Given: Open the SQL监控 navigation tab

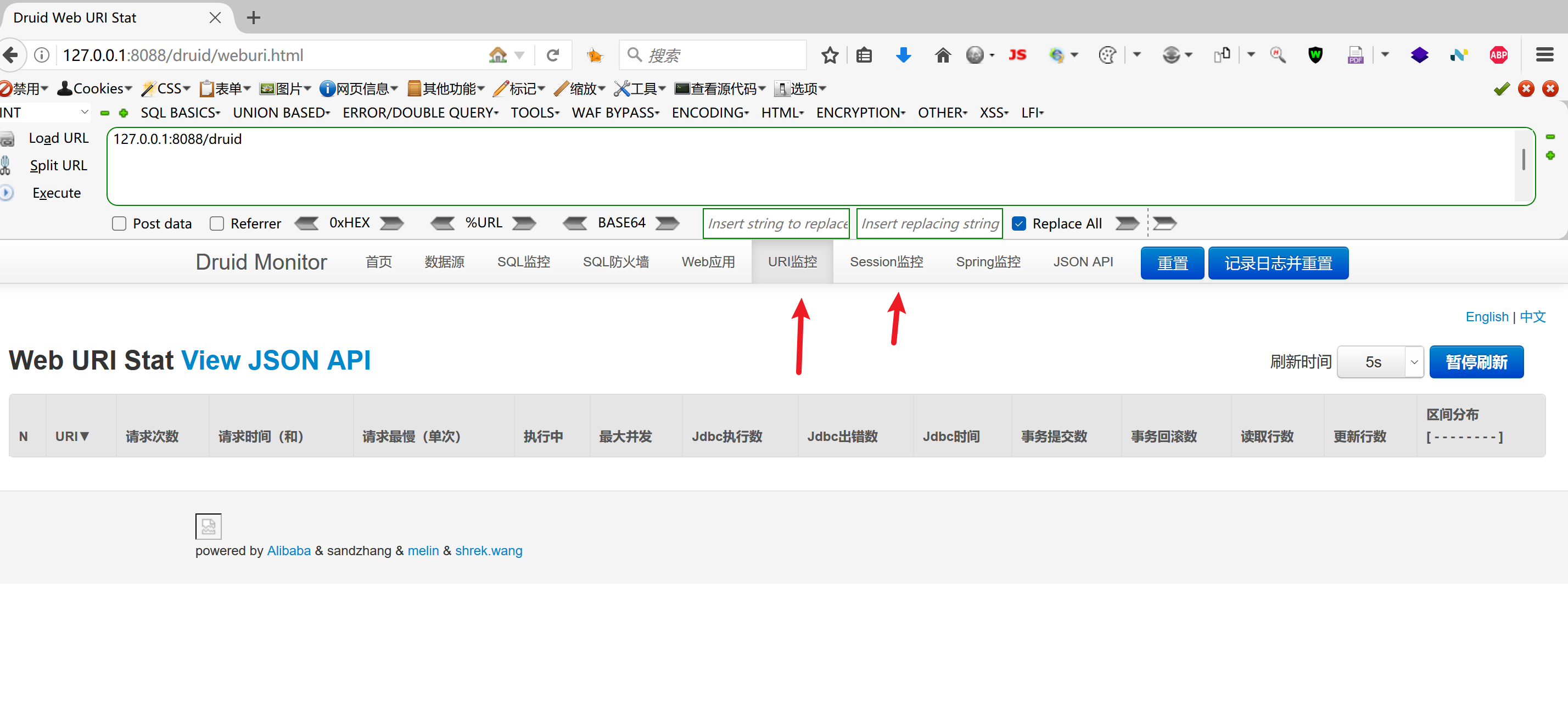Looking at the screenshot, I should click(x=523, y=262).
